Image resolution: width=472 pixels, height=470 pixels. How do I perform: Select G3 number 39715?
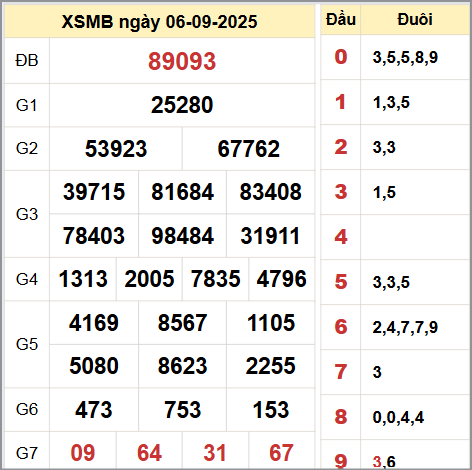[x=94, y=192]
